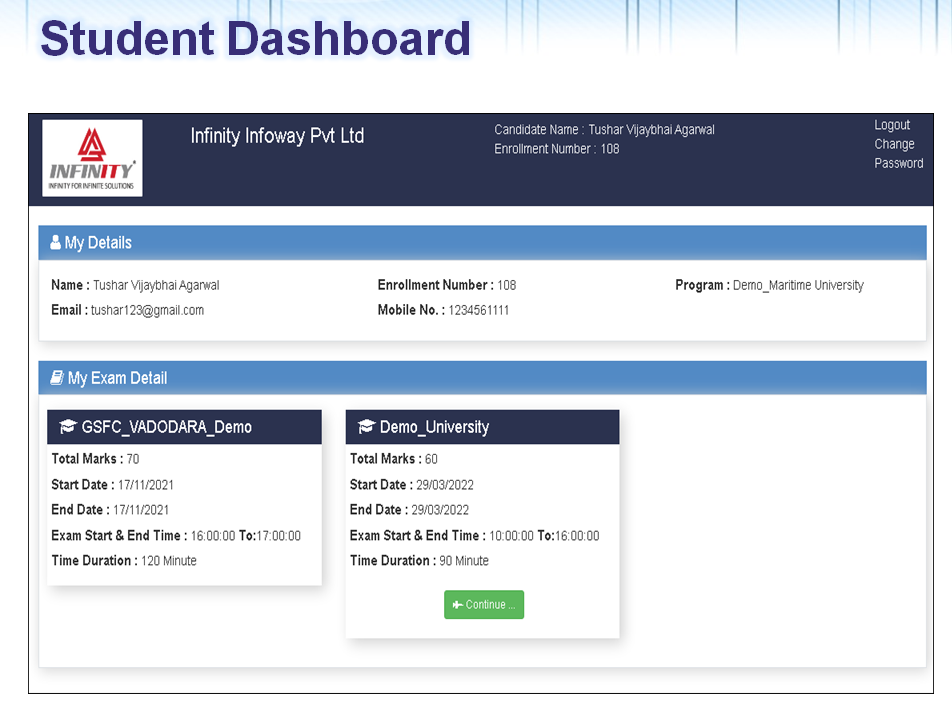Click graduation cap icon on Demo_University card
952x704 pixels.
pos(366,427)
